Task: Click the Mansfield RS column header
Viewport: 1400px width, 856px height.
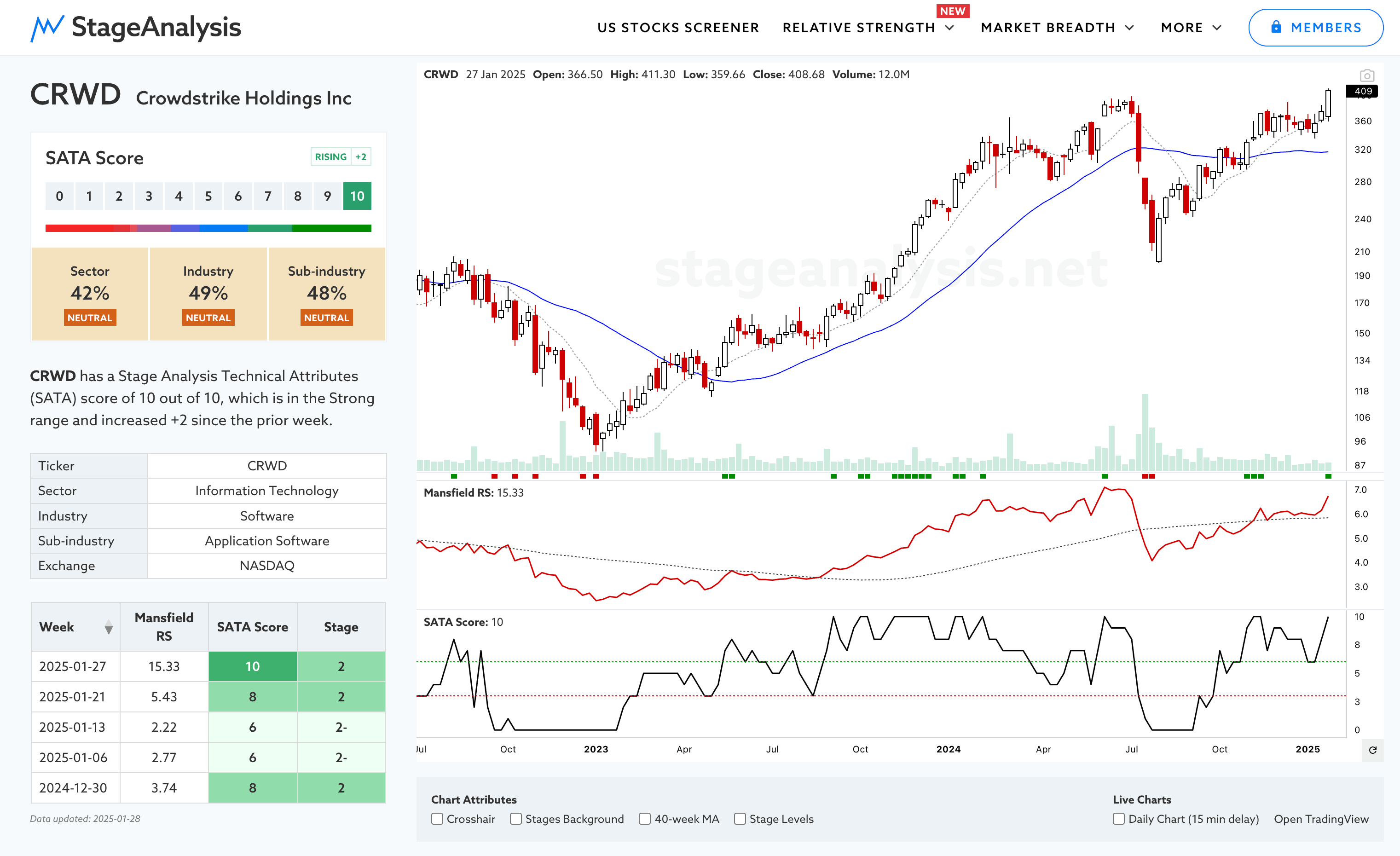Action: 164,627
